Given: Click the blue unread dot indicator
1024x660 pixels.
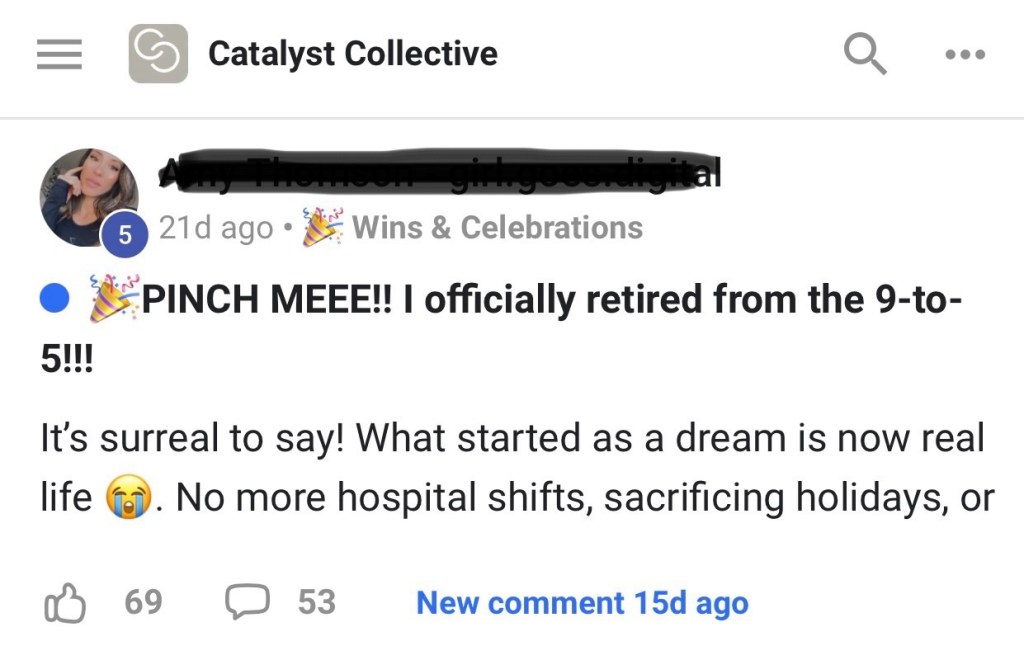Looking at the screenshot, I should tap(55, 298).
